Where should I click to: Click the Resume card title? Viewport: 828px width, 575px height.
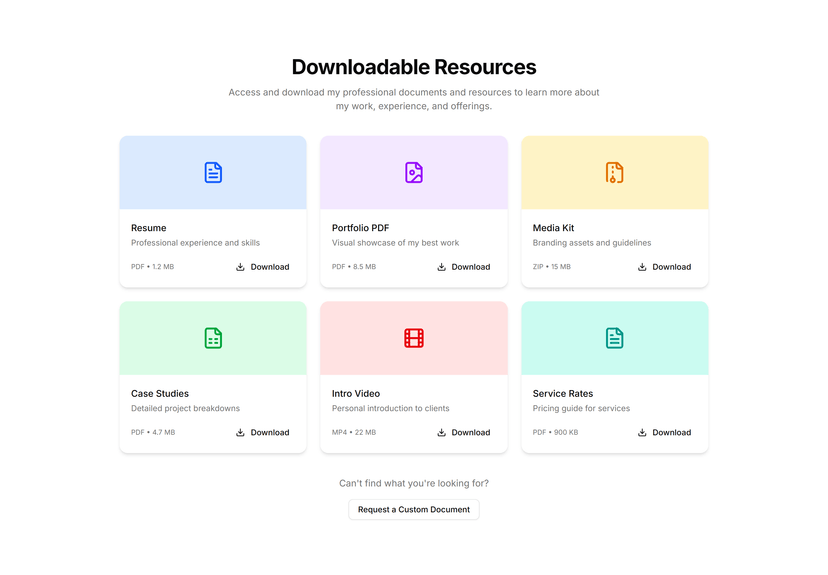tap(148, 228)
